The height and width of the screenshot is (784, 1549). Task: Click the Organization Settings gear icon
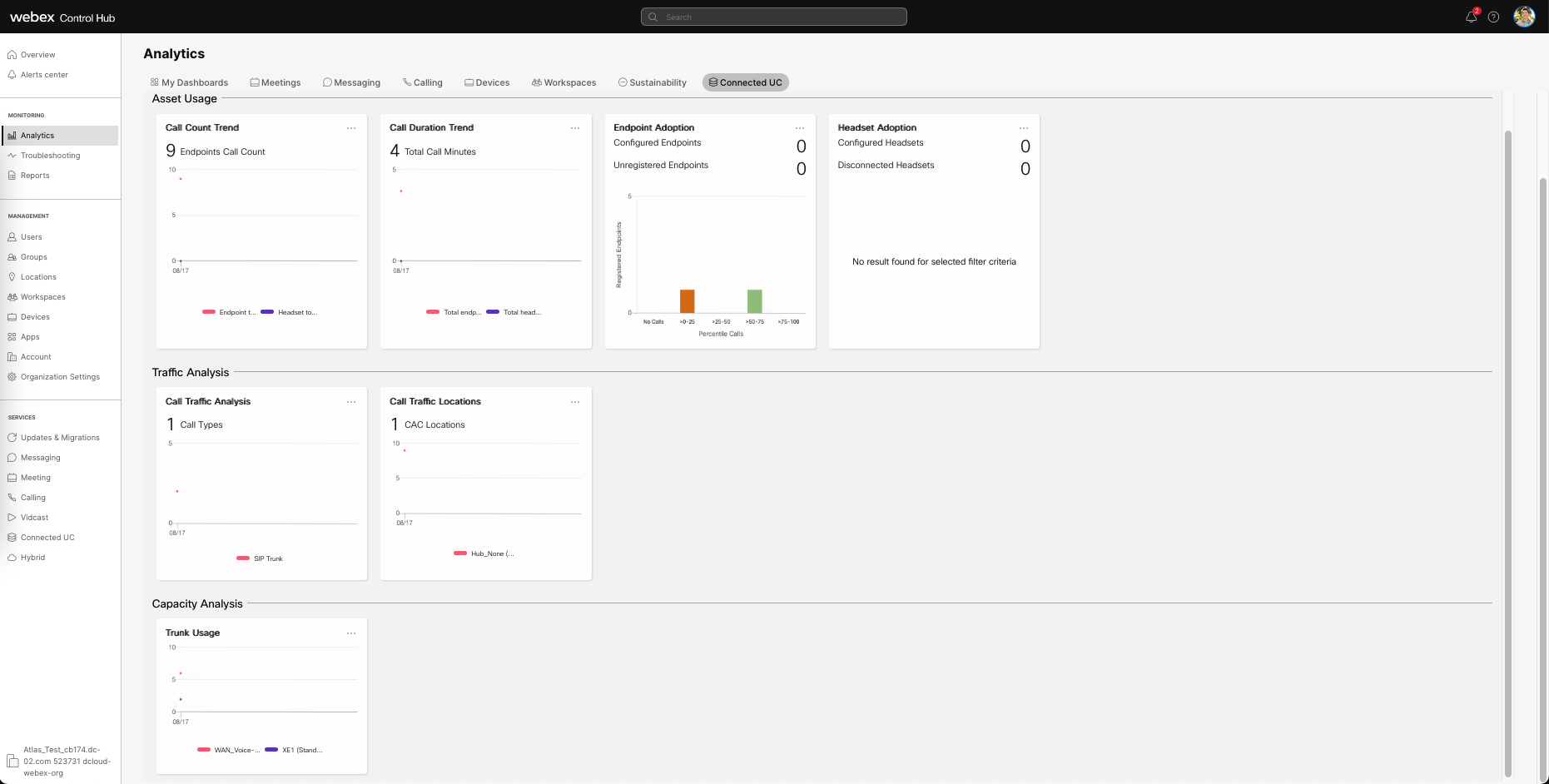[12, 377]
